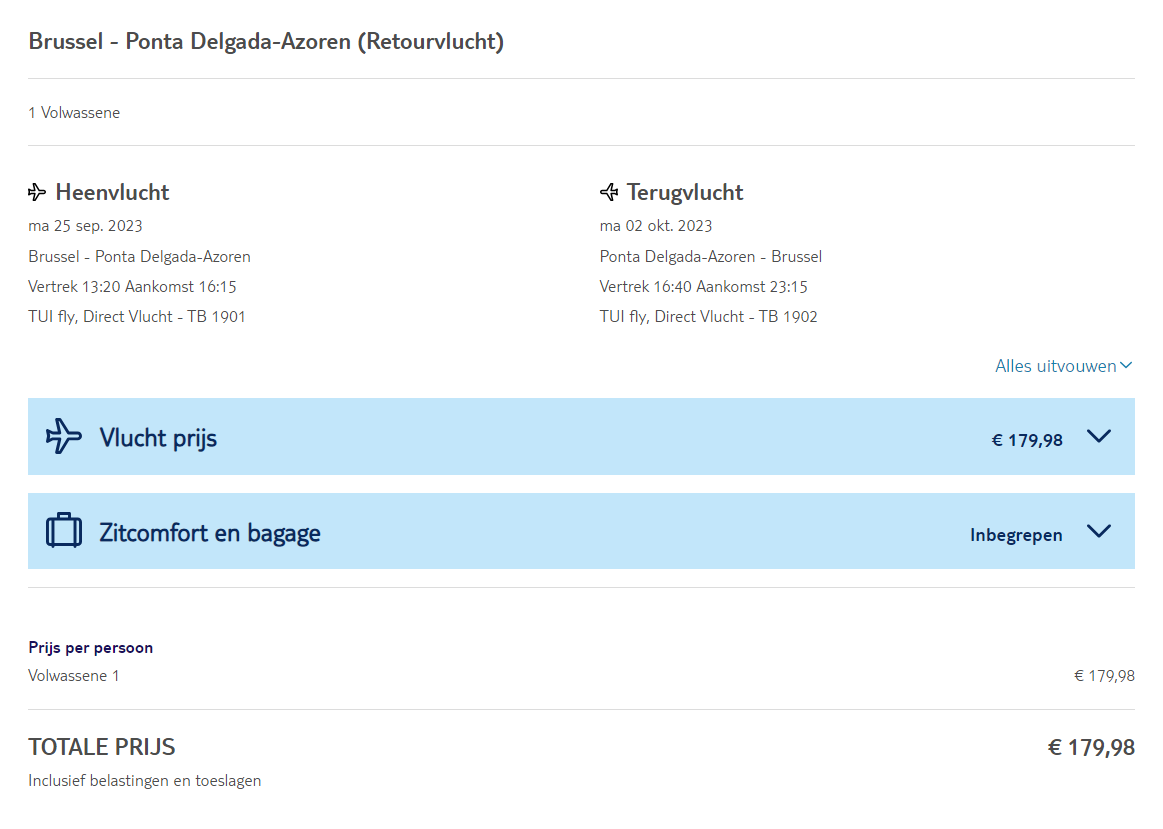1163x829 pixels.
Task: Click the Vlucht prijs heading label
Action: point(158,438)
